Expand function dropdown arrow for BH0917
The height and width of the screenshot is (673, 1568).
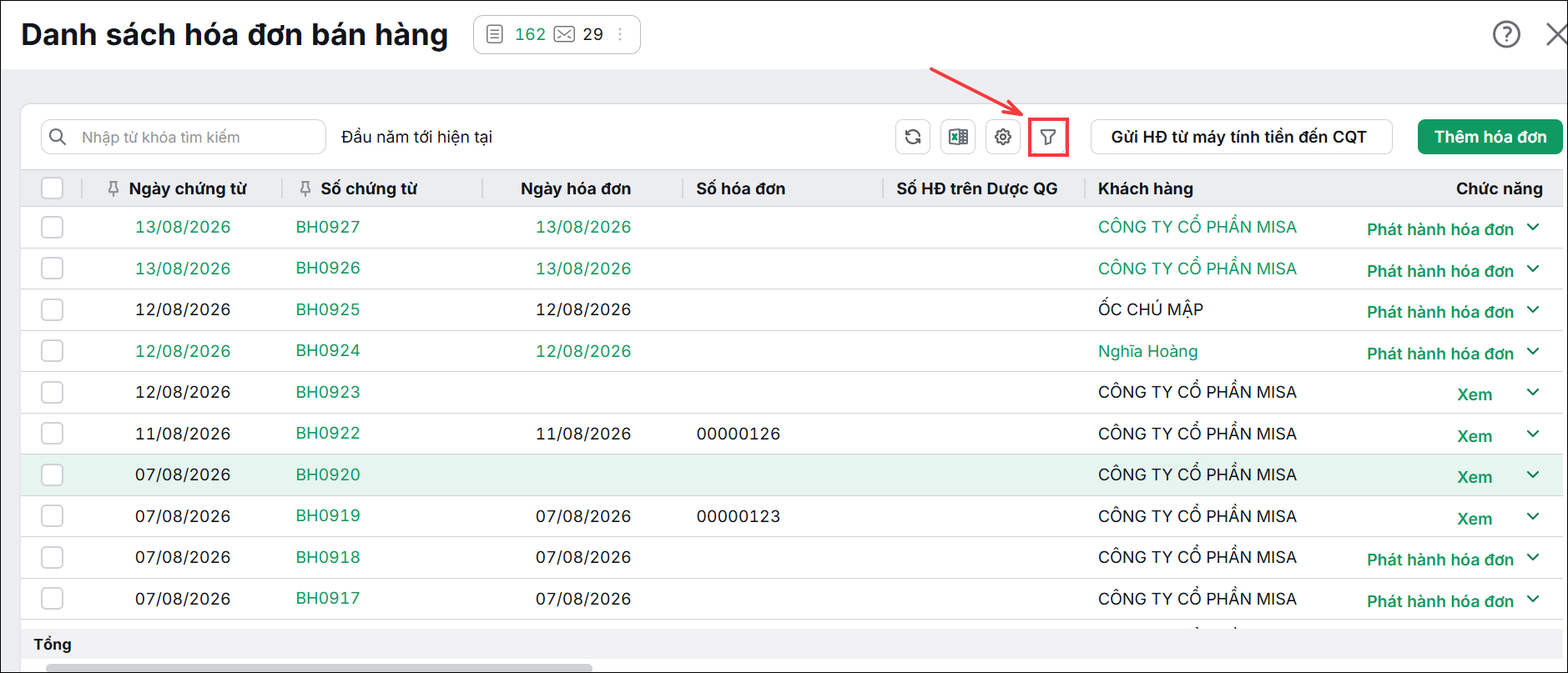point(1533,599)
